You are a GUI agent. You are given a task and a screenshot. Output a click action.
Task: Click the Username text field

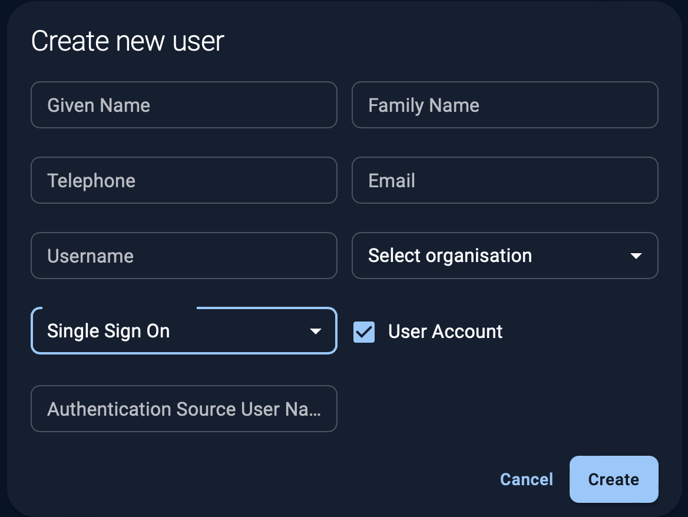click(184, 256)
